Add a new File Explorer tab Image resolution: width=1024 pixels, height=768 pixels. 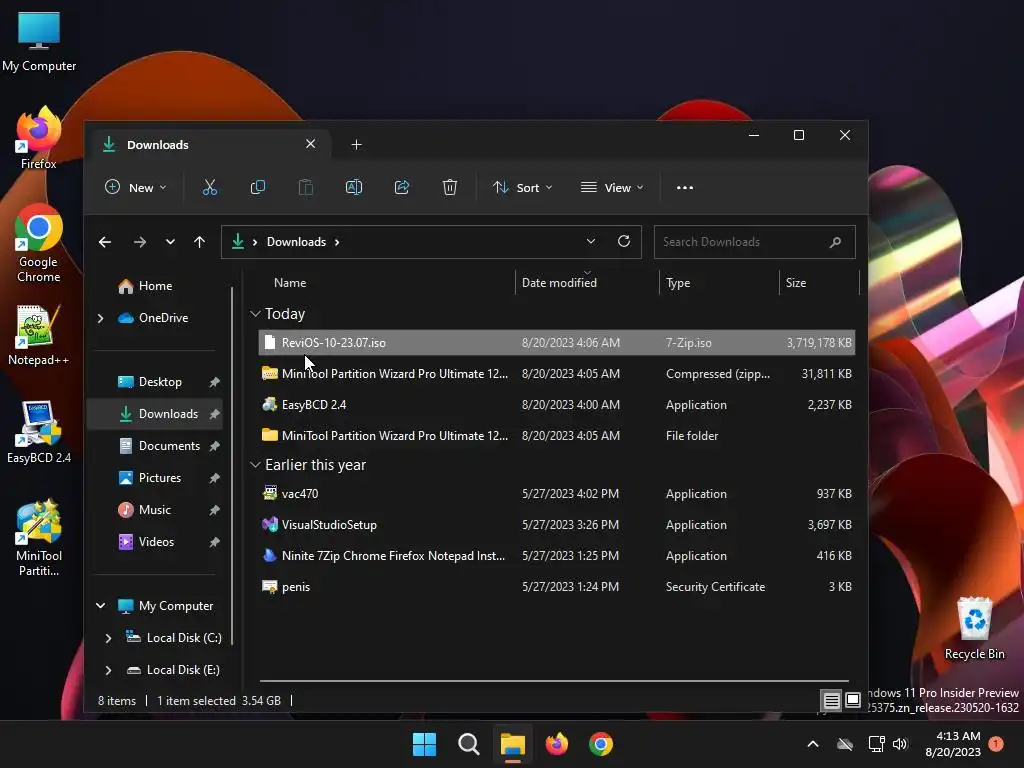[x=356, y=144]
